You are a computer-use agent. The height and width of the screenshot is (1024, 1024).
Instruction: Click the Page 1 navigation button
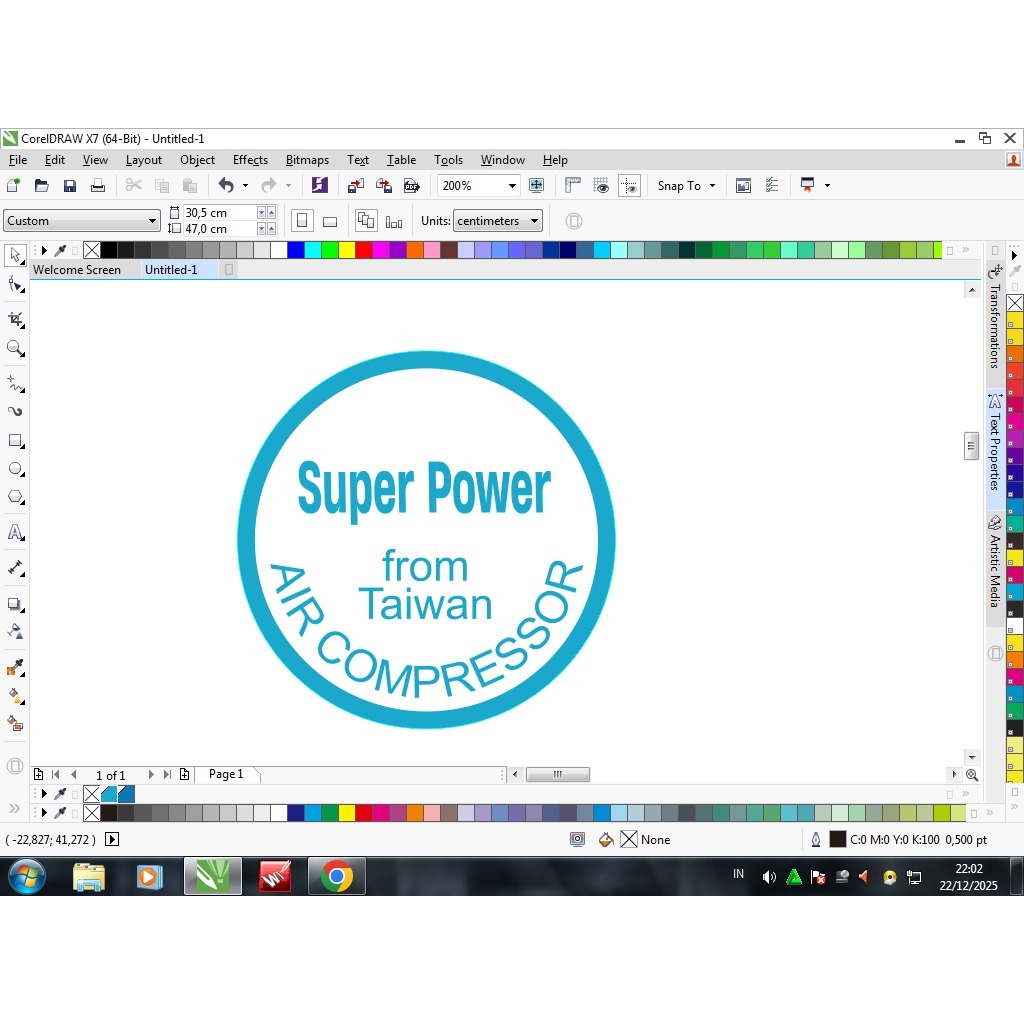(225, 773)
